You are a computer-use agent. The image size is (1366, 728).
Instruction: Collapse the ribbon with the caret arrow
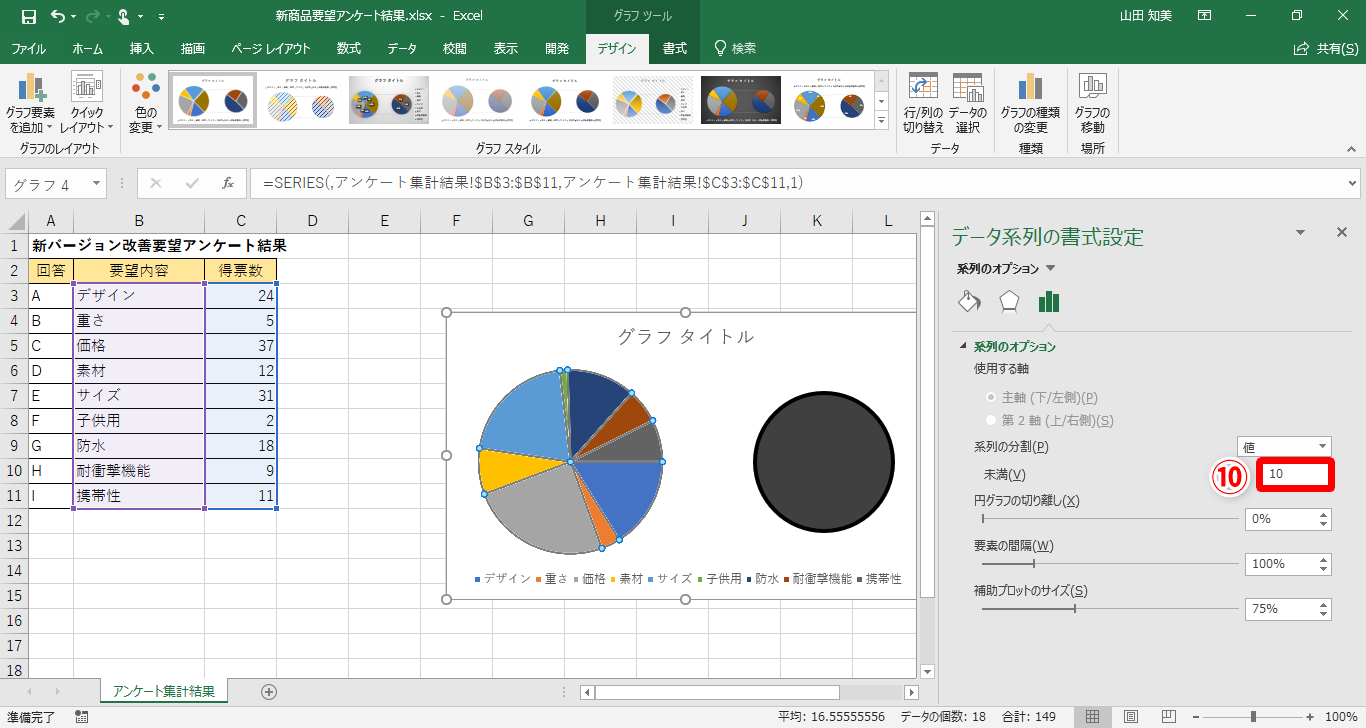coord(1352,149)
